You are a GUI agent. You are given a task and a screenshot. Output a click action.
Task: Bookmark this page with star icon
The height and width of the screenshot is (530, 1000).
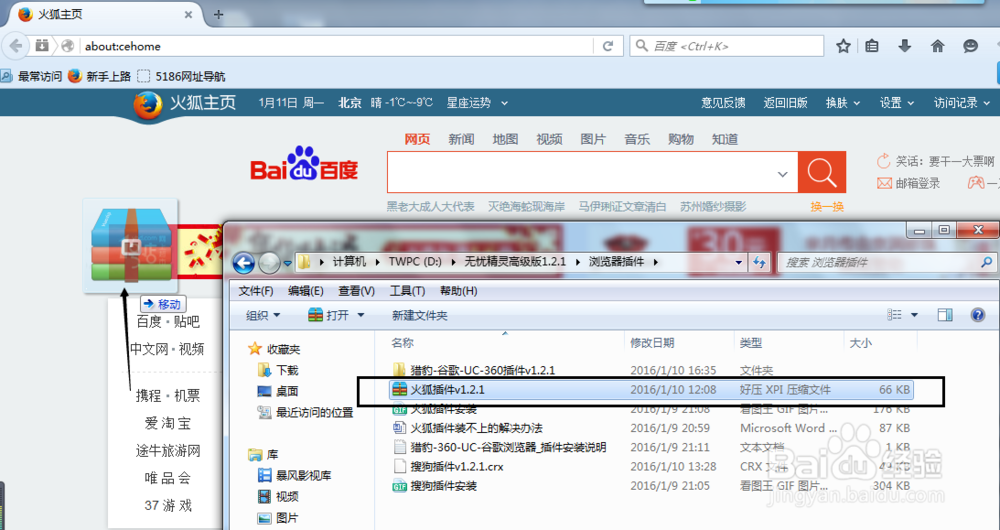click(843, 46)
